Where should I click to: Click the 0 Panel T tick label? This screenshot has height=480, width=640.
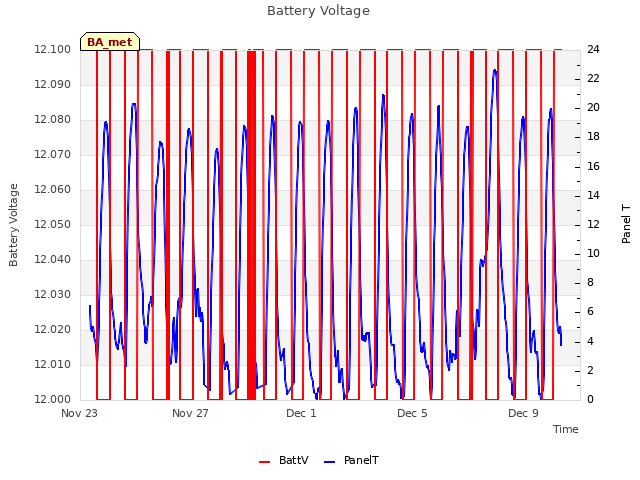pos(590,399)
